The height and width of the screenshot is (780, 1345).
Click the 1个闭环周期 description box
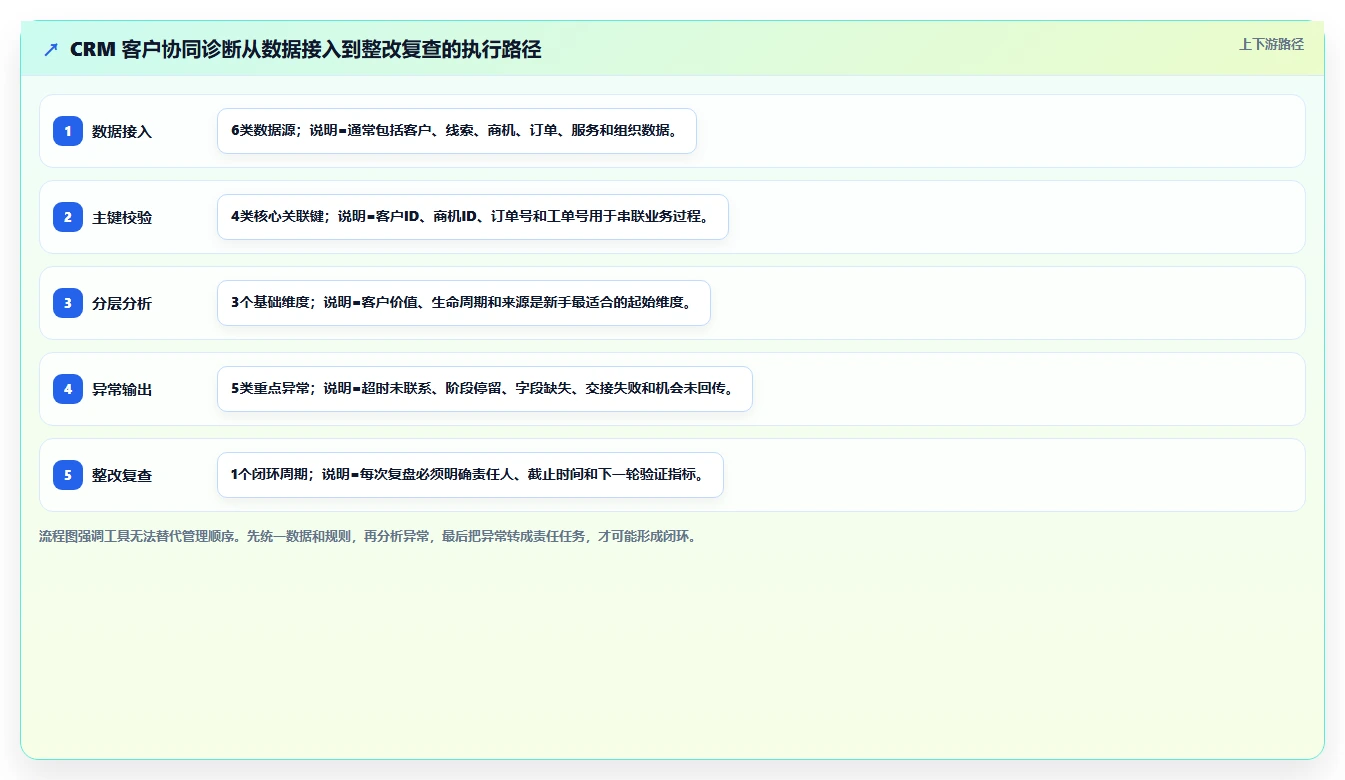coord(470,475)
